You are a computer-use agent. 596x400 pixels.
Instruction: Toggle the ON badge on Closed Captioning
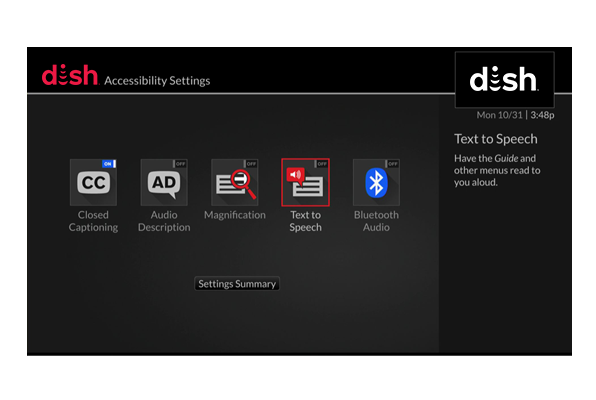pos(109,164)
